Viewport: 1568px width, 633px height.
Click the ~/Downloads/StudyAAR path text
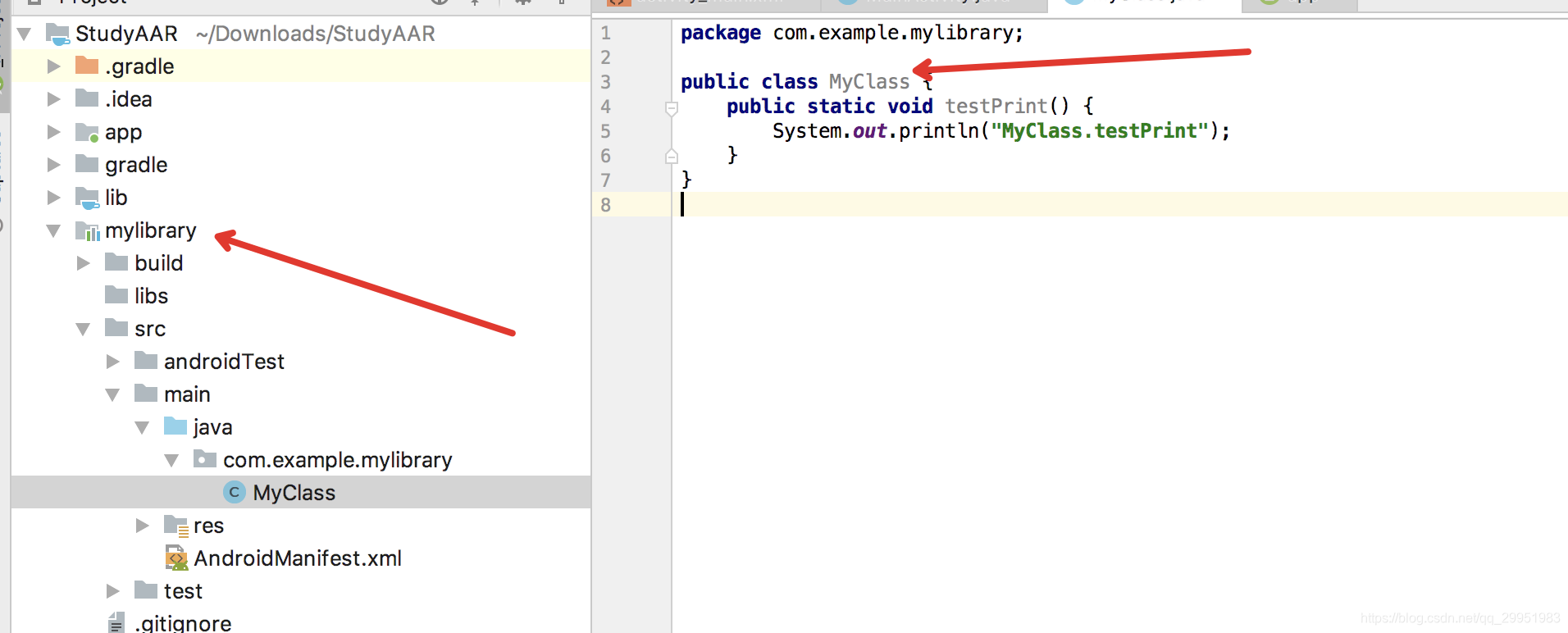point(316,34)
